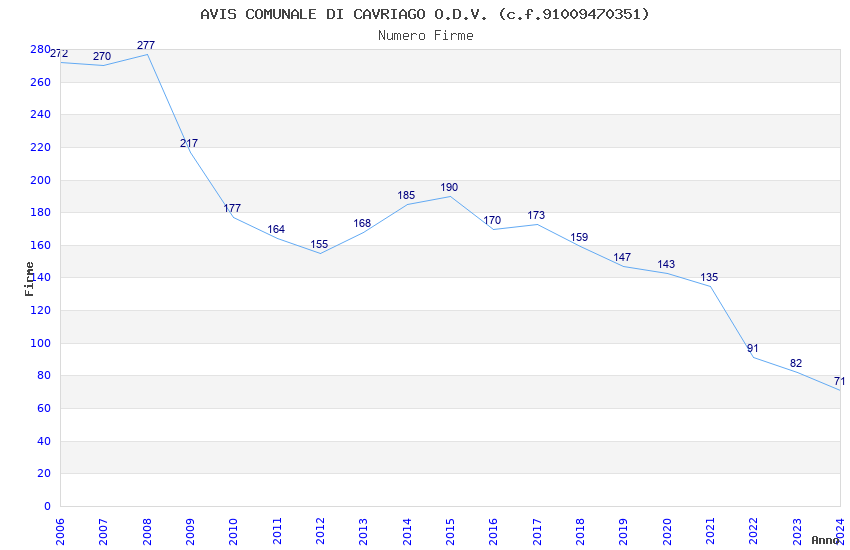This screenshot has width=850, height=550.
Task: Click x-axis year label 2016
Action: [x=493, y=532]
